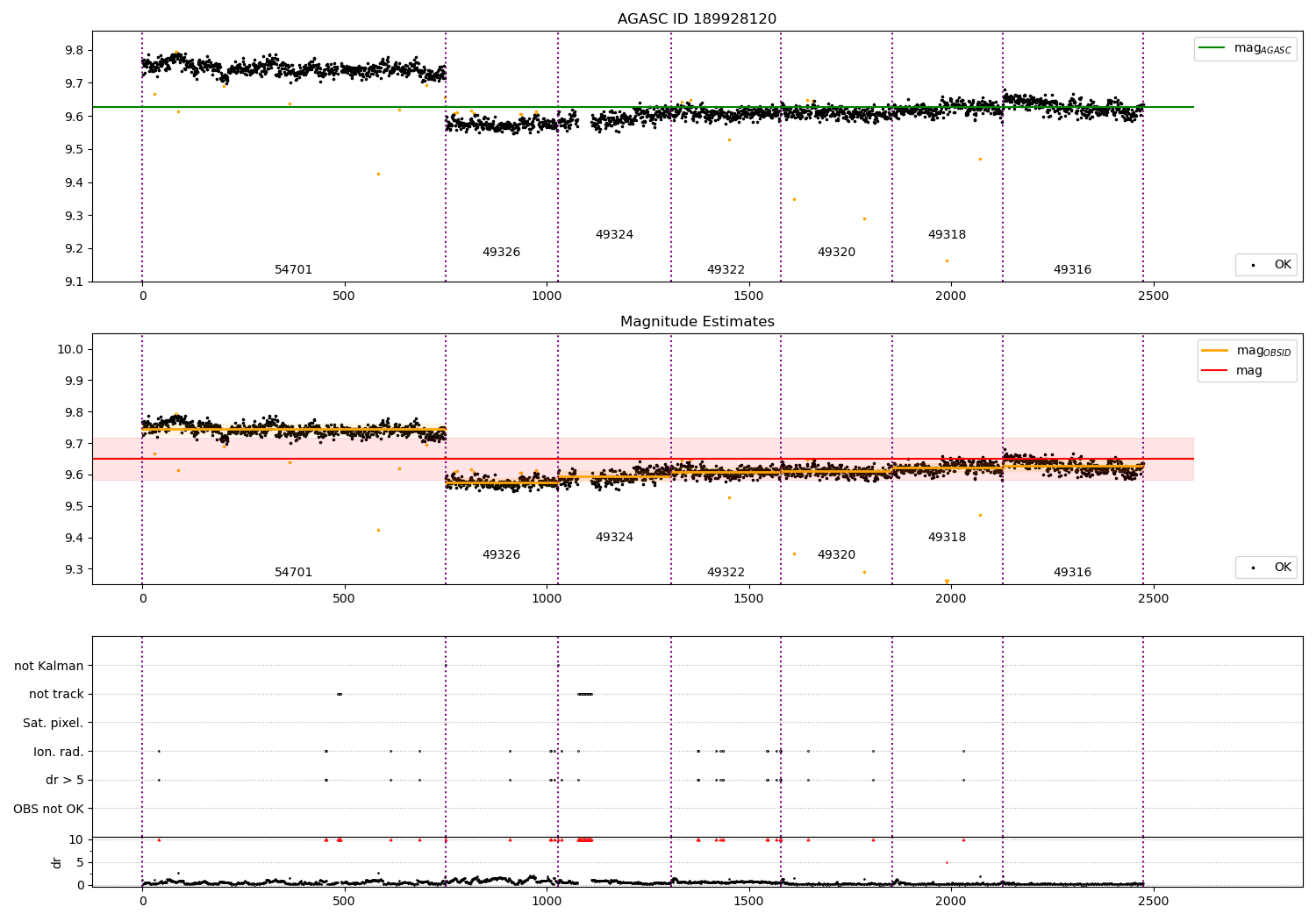
Task: Click the 1500 x-tick under AGASC ID plot
Action: pyautogui.click(x=748, y=296)
